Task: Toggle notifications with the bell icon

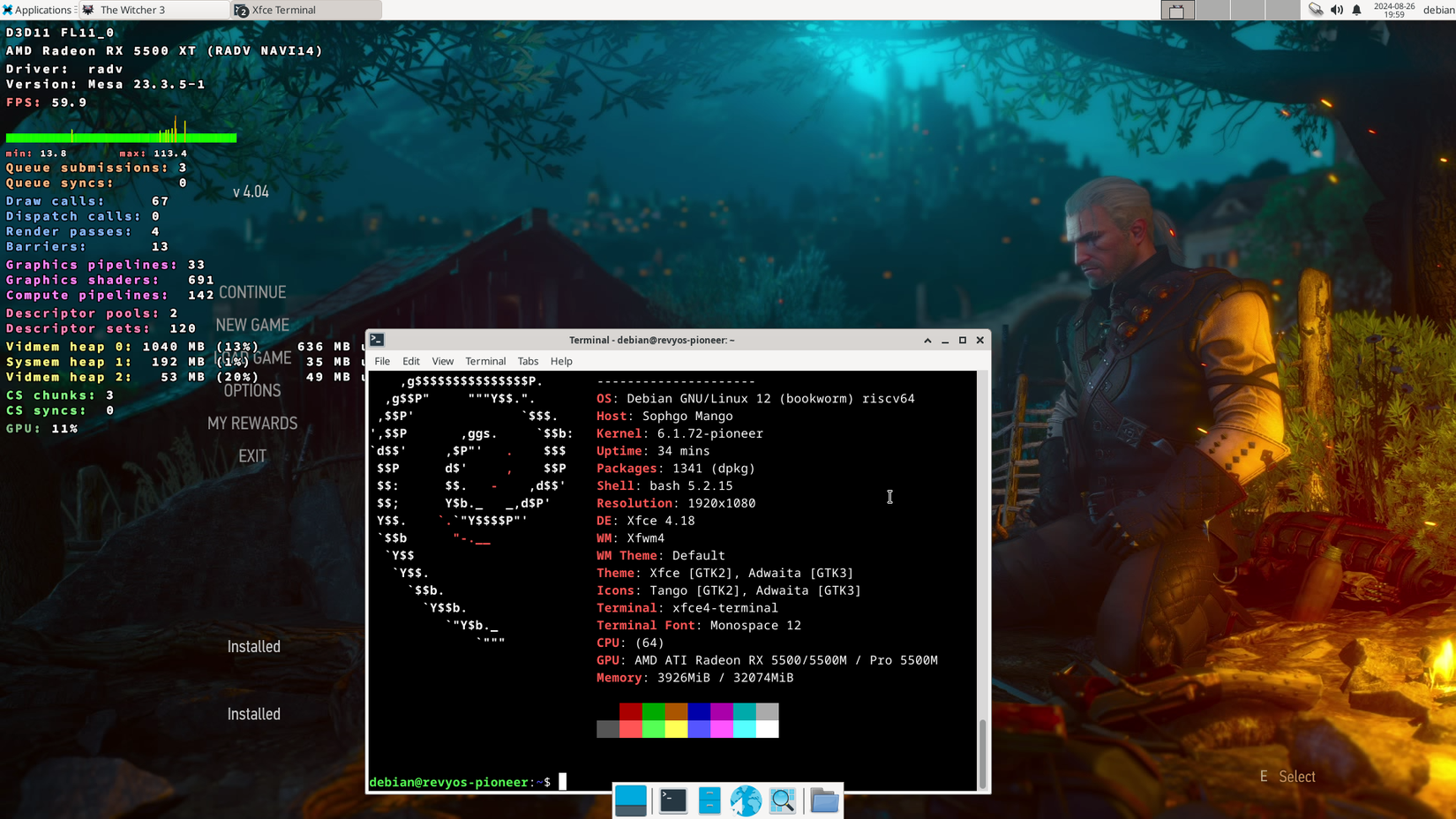Action: (x=1356, y=10)
